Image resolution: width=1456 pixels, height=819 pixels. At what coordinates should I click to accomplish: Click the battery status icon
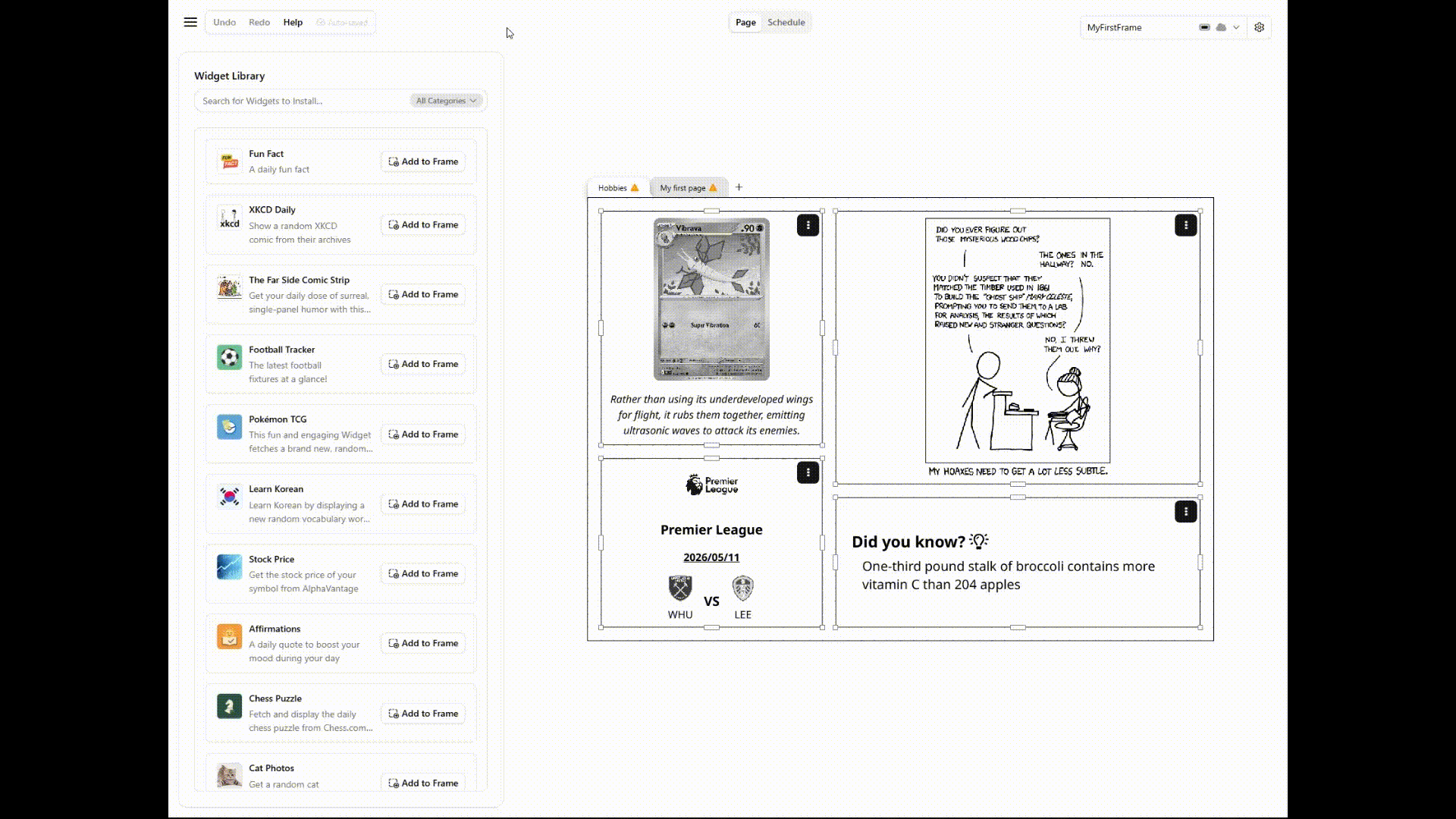(1204, 27)
